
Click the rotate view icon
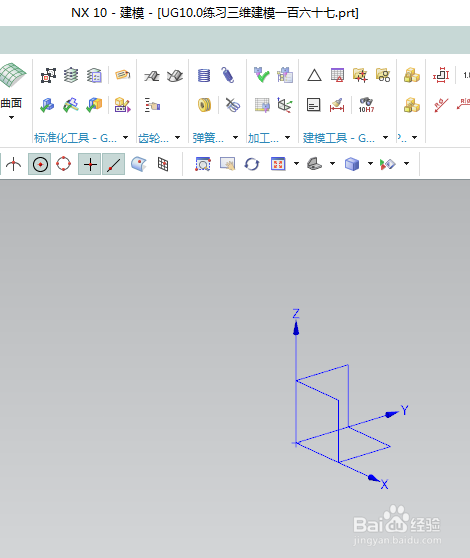(x=252, y=164)
